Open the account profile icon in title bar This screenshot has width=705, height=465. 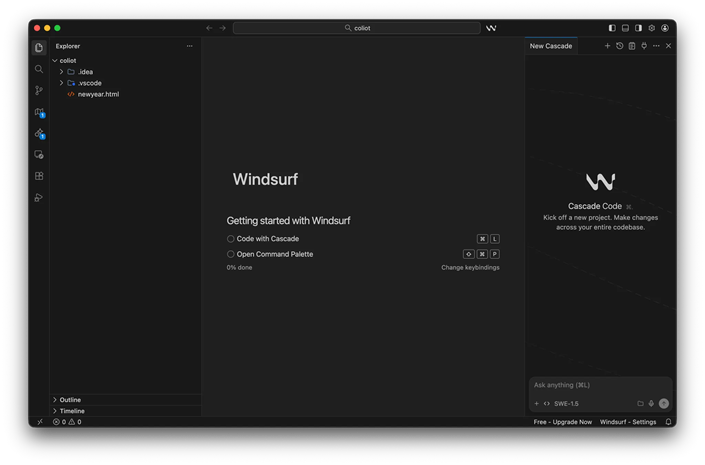(665, 28)
